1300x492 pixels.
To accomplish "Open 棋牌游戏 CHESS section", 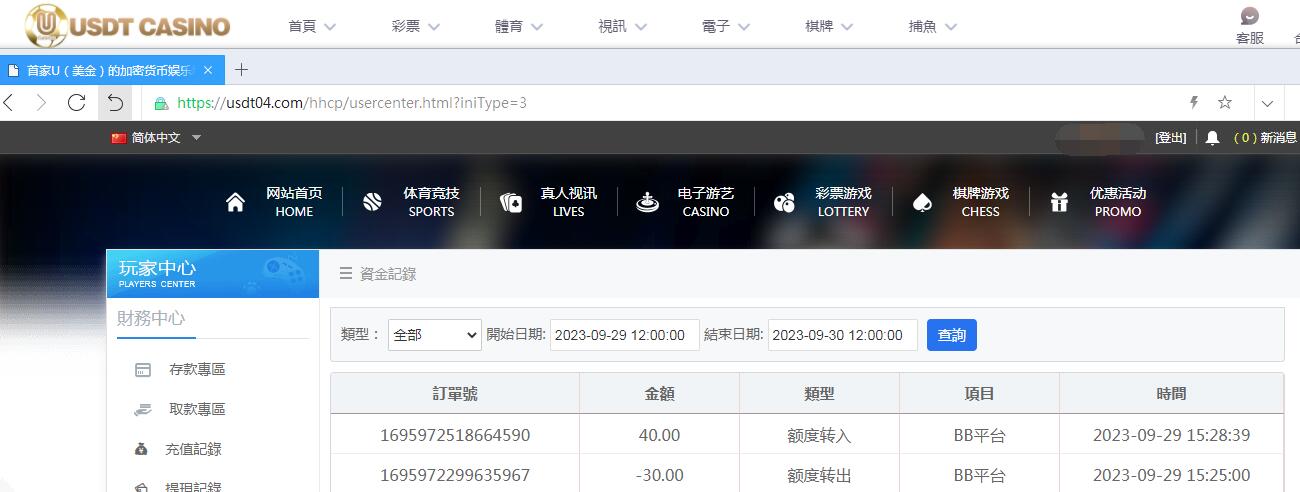I will [980, 202].
